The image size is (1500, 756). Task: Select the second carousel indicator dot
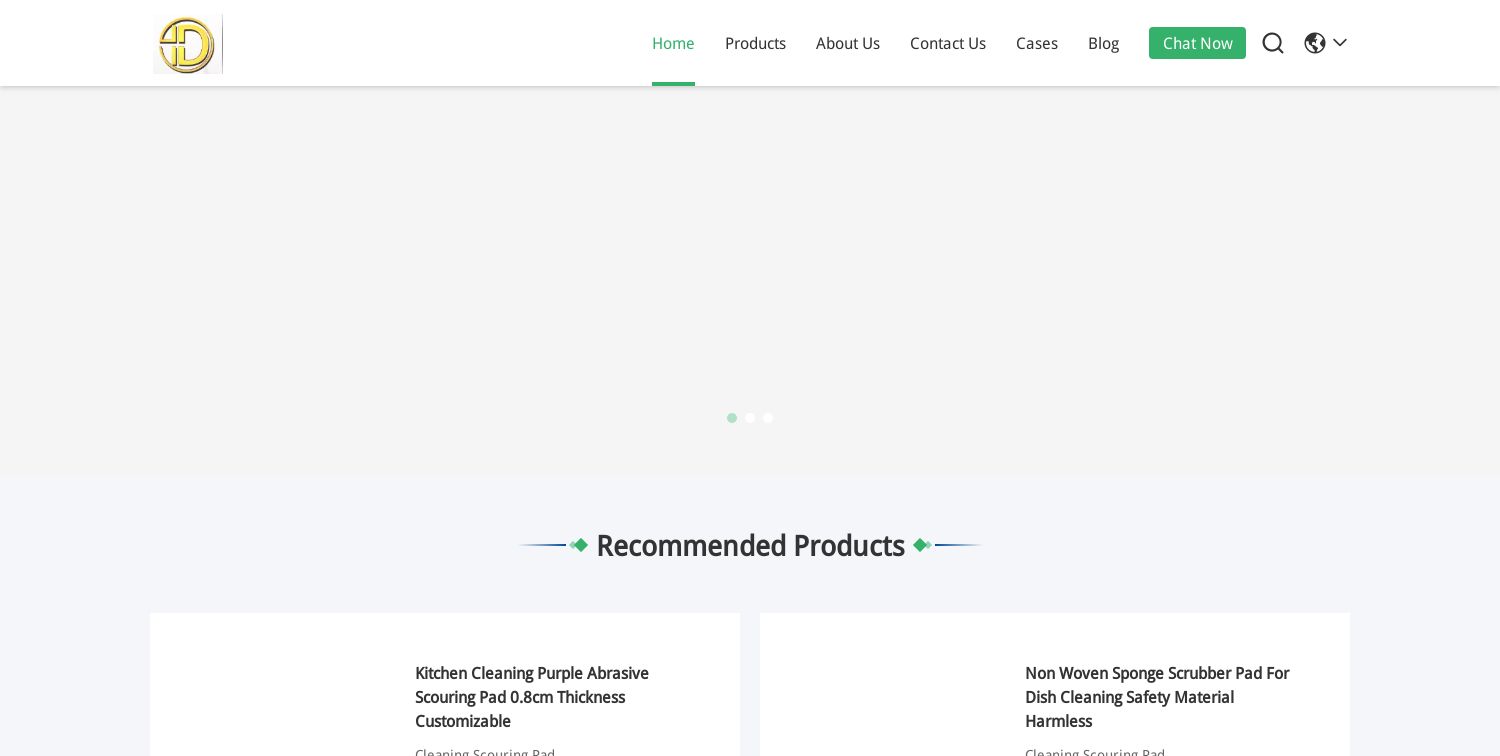[x=750, y=418]
